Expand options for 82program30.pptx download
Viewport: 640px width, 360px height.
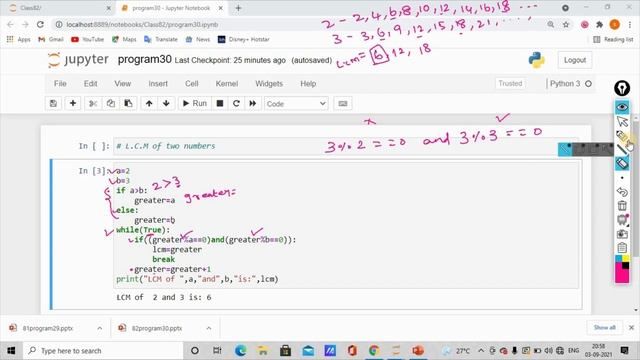(x=209, y=328)
